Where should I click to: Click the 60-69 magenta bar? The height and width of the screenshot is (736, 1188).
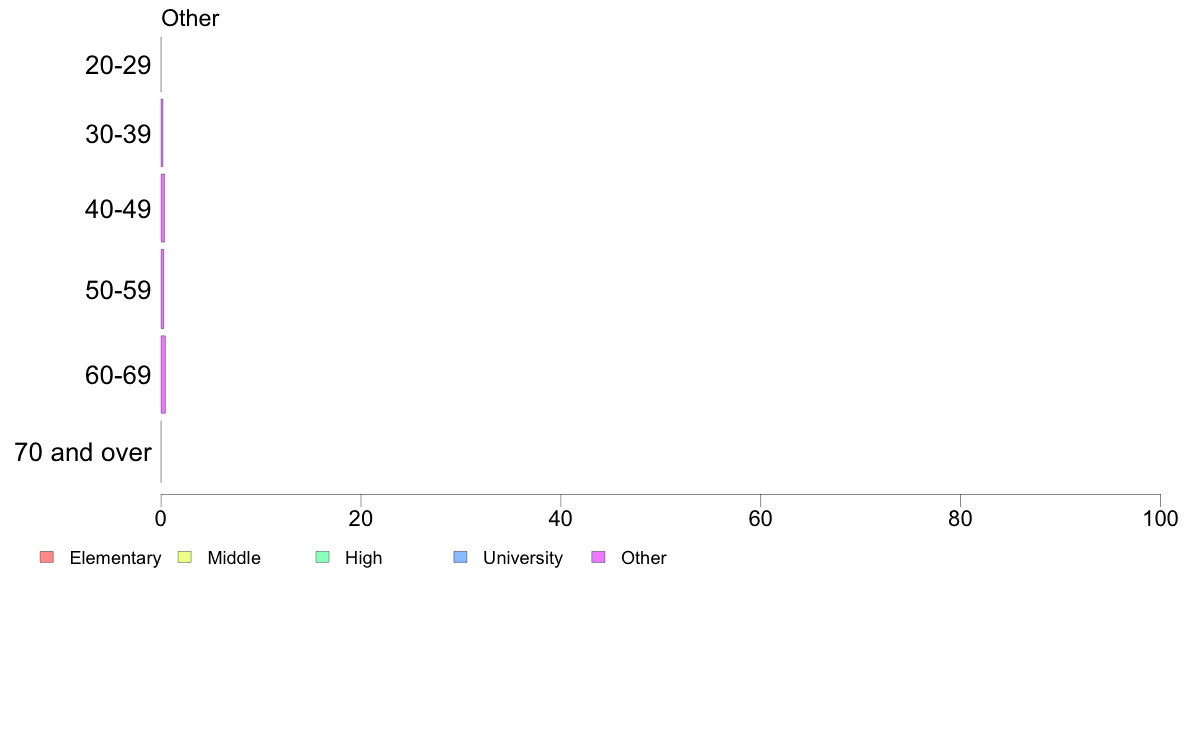163,374
